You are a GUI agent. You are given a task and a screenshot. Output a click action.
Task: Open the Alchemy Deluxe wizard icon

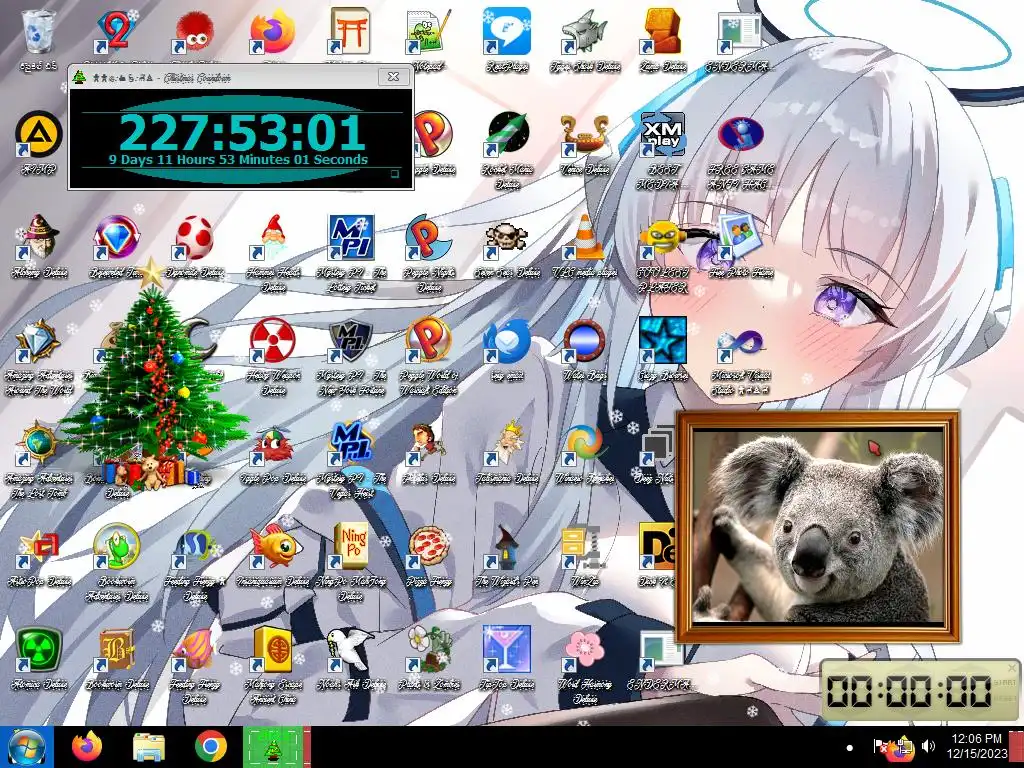(39, 238)
